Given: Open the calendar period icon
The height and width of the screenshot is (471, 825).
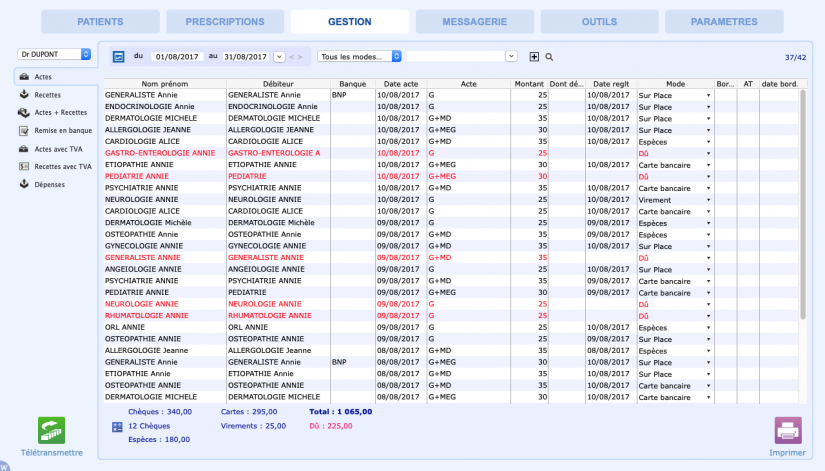Looking at the screenshot, I should pyautogui.click(x=118, y=57).
